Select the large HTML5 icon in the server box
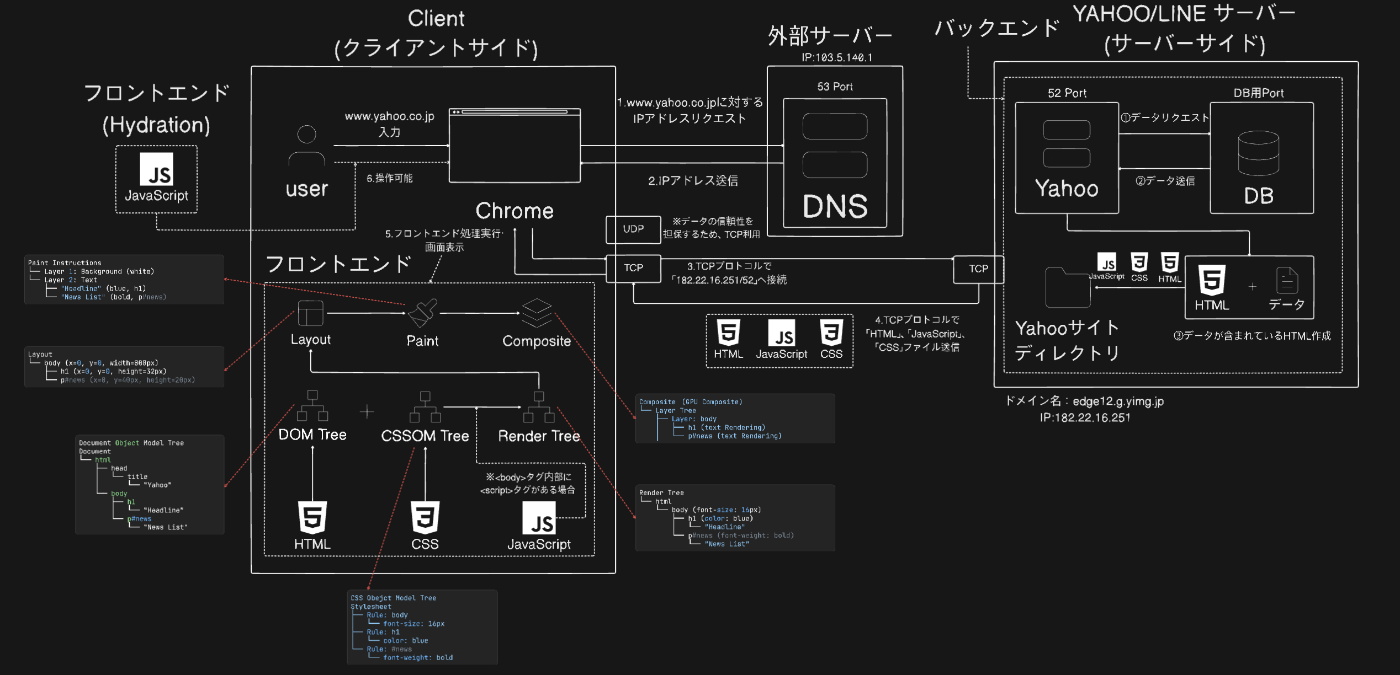 (1212, 280)
